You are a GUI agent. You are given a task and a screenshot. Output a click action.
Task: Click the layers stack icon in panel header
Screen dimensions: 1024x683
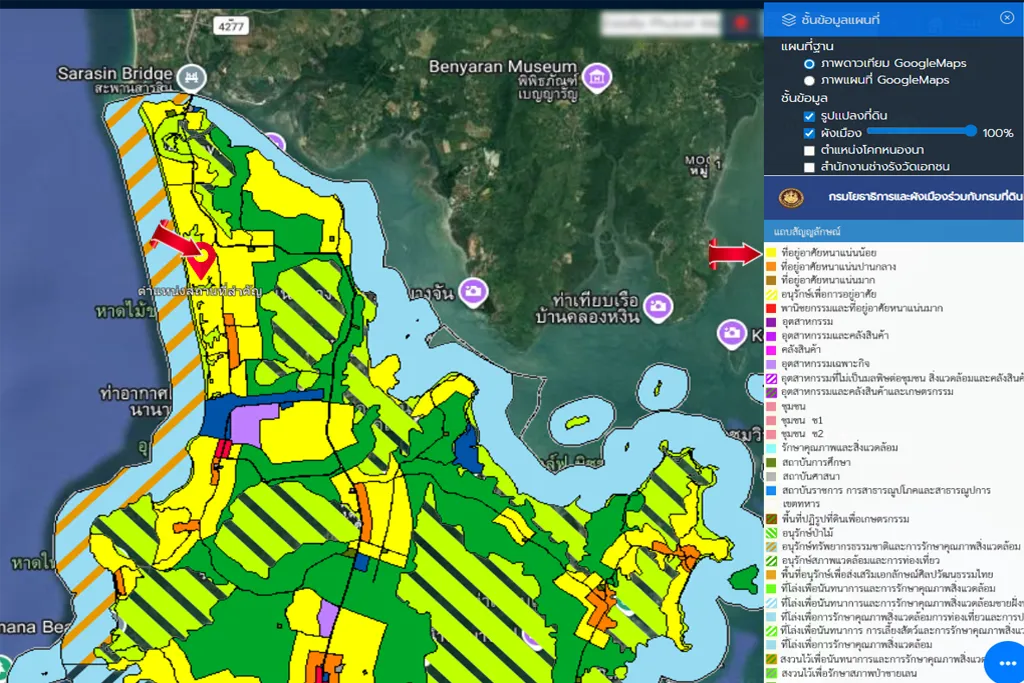click(x=789, y=18)
